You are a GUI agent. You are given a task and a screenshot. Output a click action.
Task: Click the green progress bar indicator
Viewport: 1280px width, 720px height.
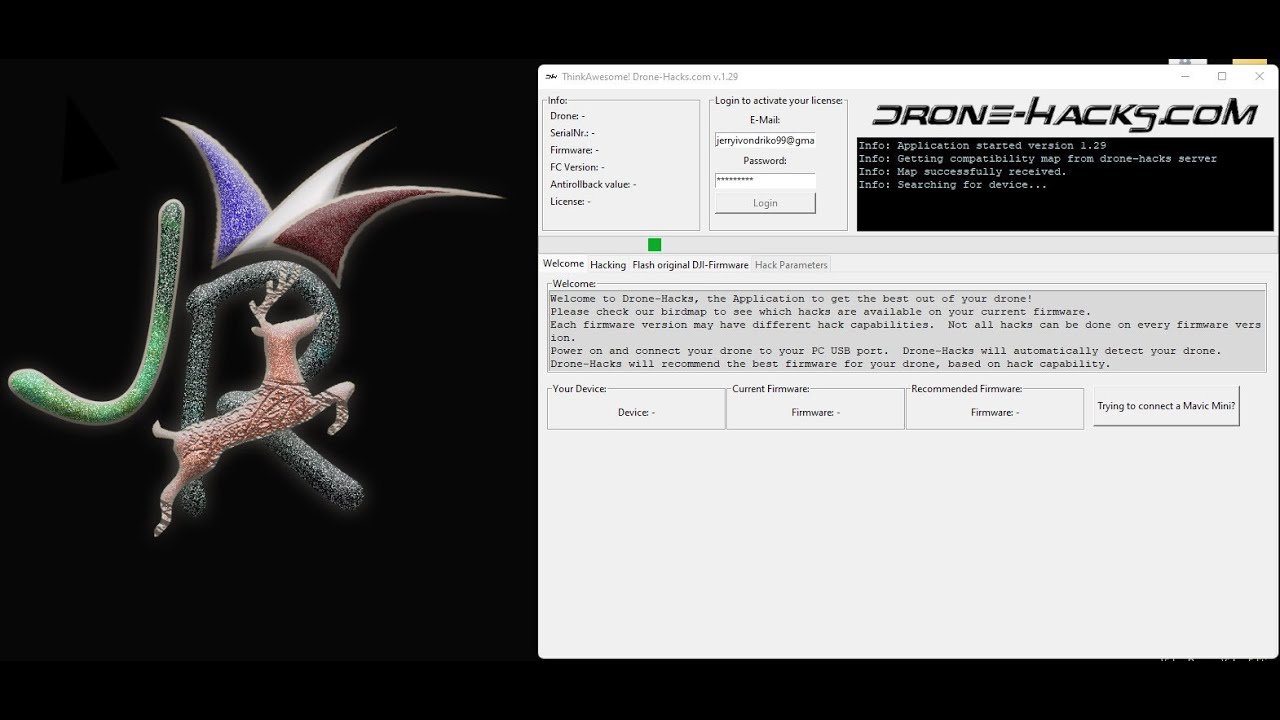(x=654, y=245)
